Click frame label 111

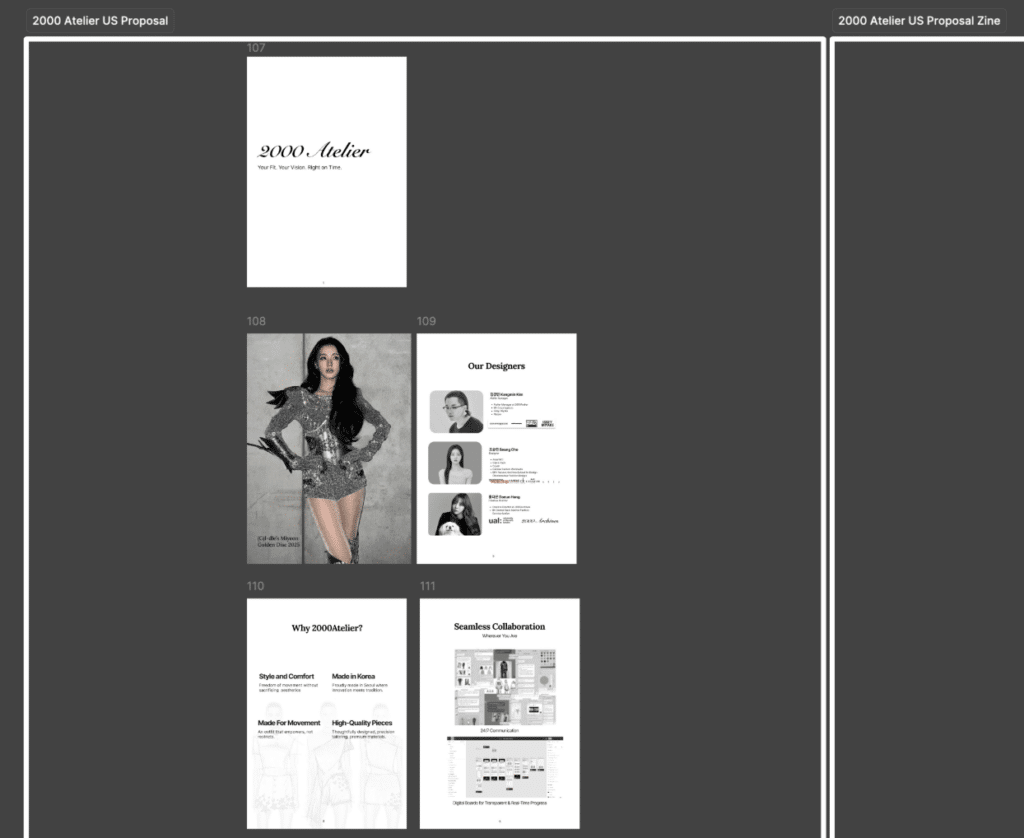428,586
